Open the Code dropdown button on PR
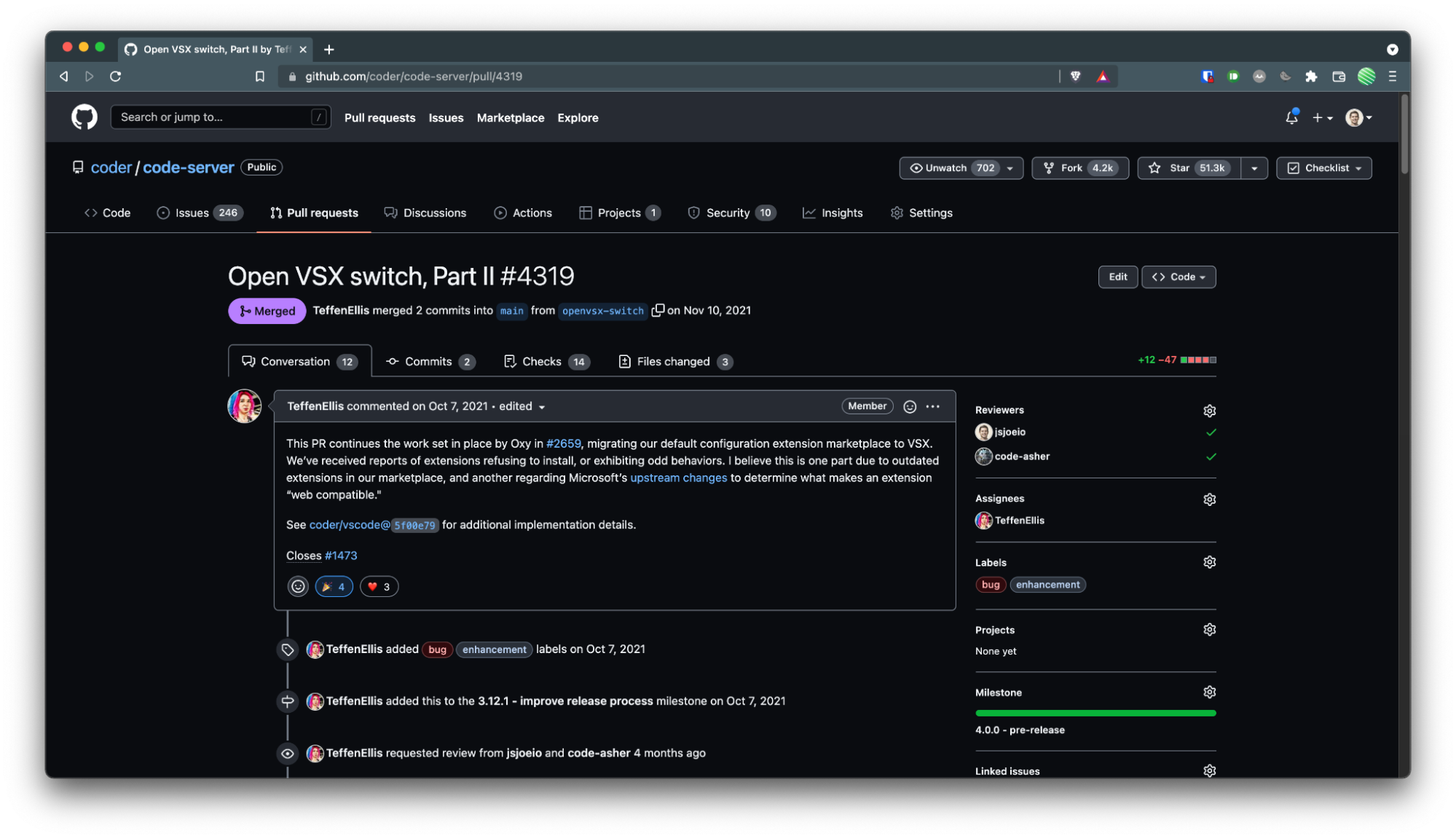 [1178, 277]
